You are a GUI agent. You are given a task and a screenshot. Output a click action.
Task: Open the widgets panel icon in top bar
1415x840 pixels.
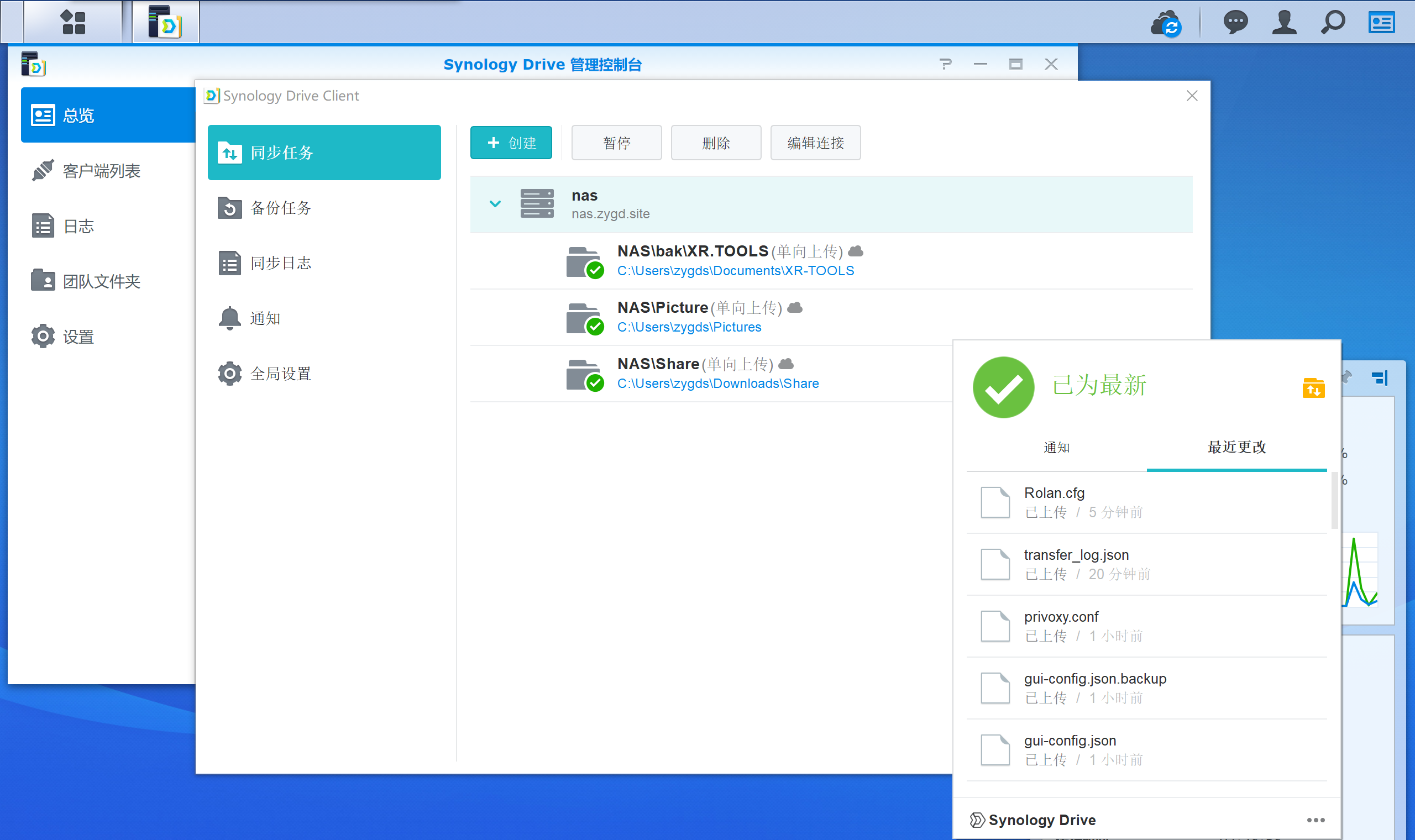click(1382, 23)
